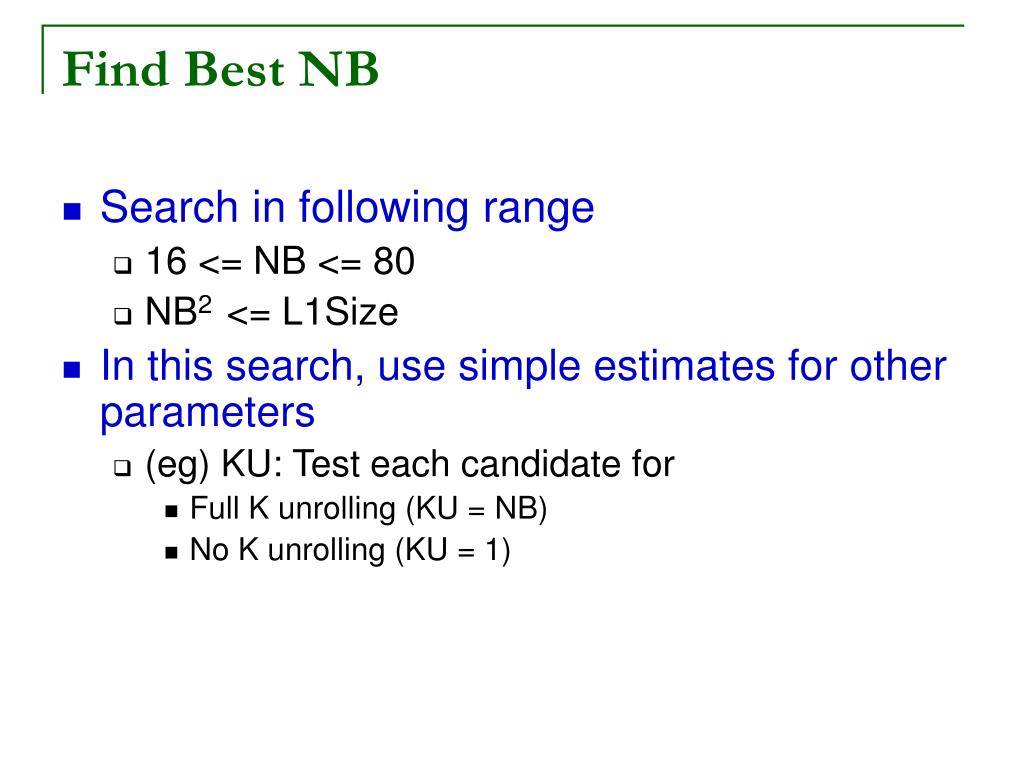This screenshot has width=1024, height=768.
Task: Click the blue bullet before 'Search in following range'
Action: coord(72,212)
